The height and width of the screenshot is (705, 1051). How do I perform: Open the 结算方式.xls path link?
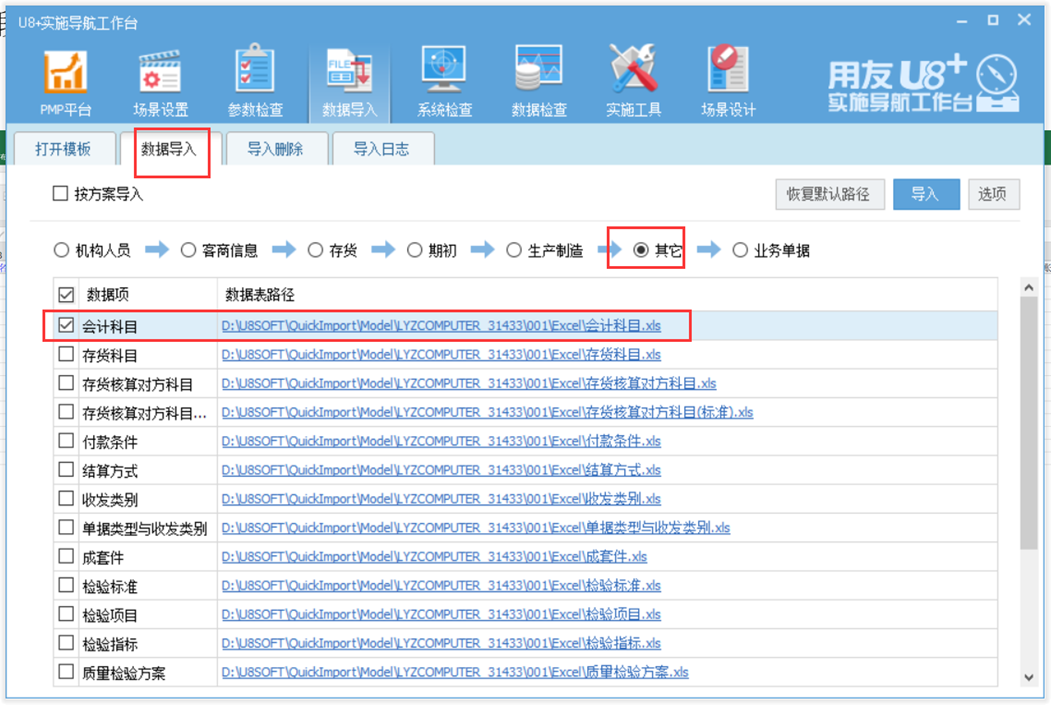(x=441, y=470)
